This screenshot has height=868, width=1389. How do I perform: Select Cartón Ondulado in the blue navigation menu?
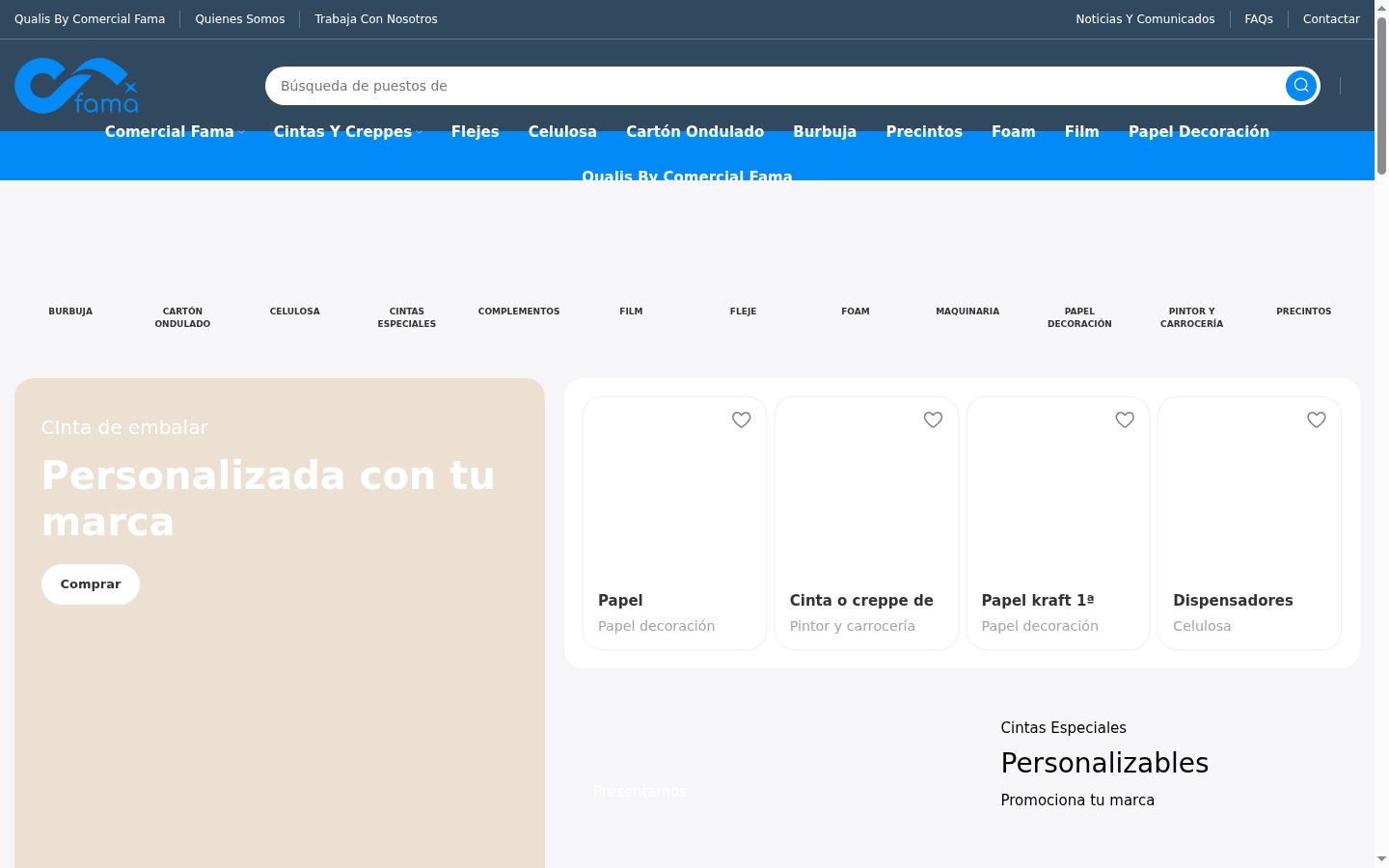pos(694,132)
